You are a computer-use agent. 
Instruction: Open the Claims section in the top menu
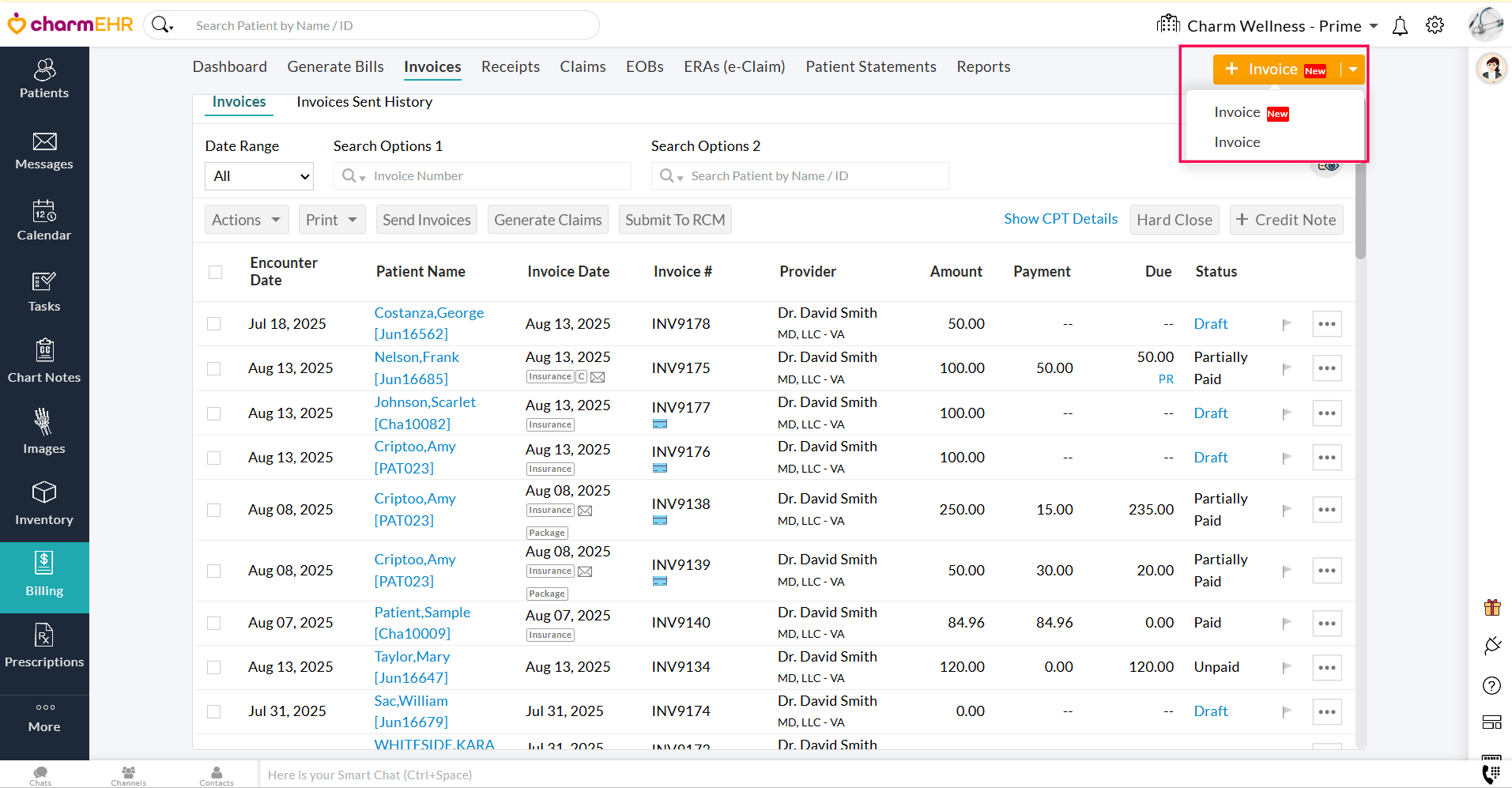(583, 66)
